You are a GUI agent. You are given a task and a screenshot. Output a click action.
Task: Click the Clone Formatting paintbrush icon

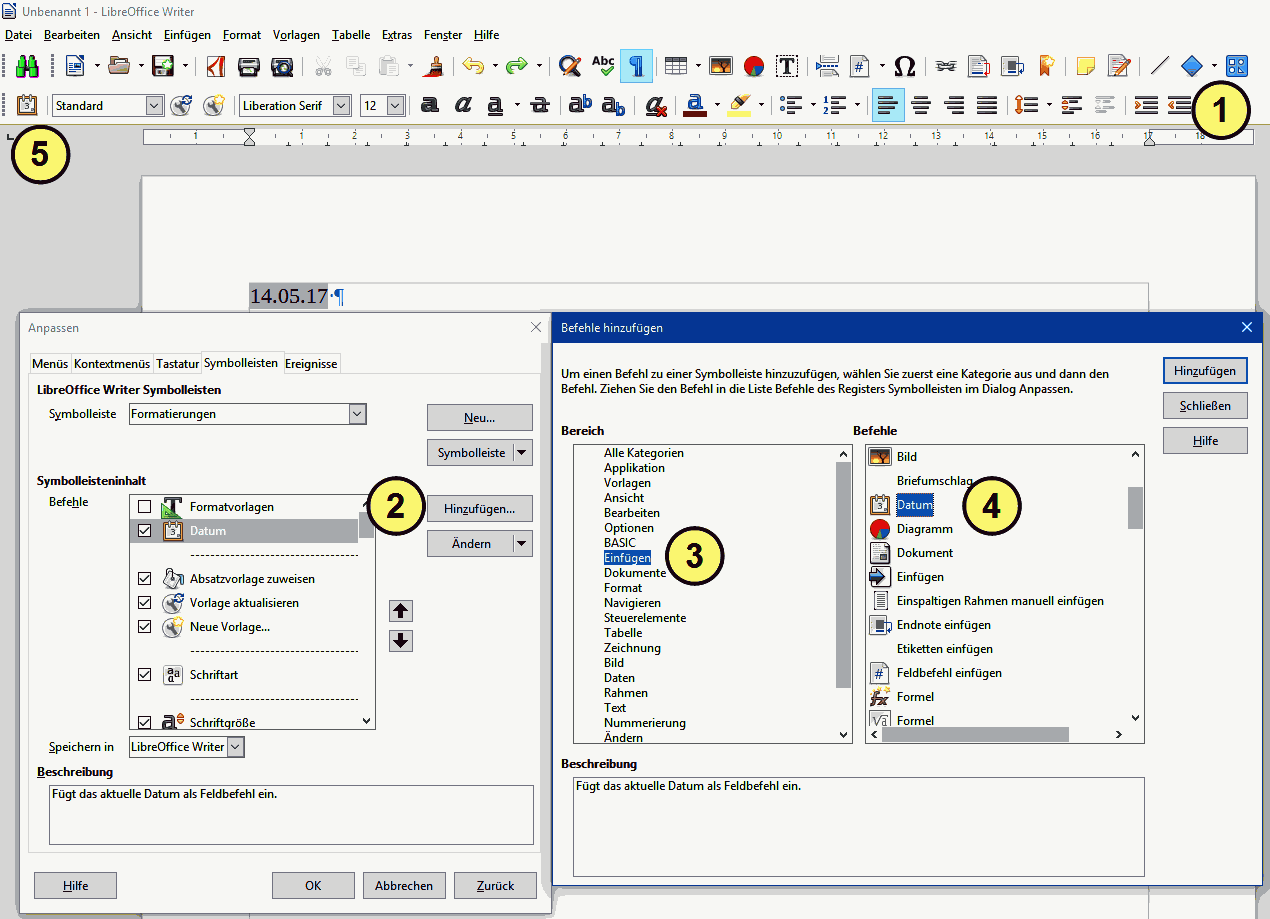tap(434, 66)
